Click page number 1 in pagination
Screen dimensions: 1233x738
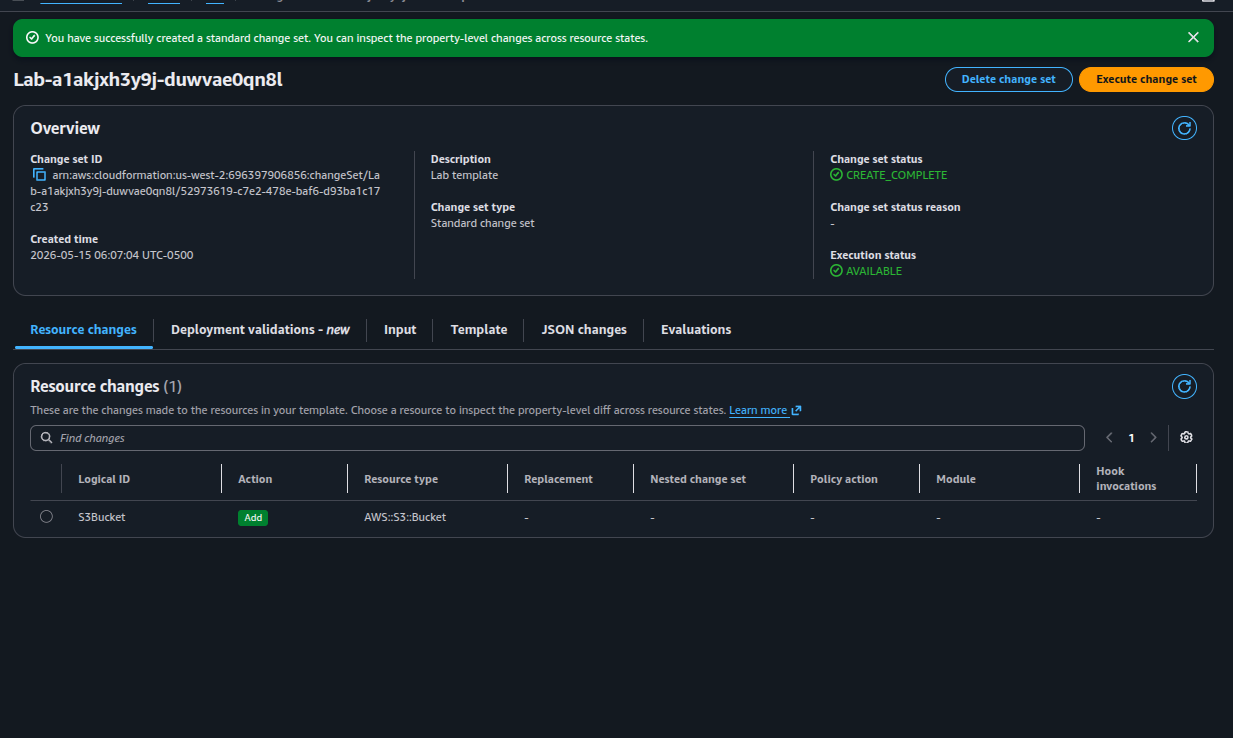(1132, 438)
